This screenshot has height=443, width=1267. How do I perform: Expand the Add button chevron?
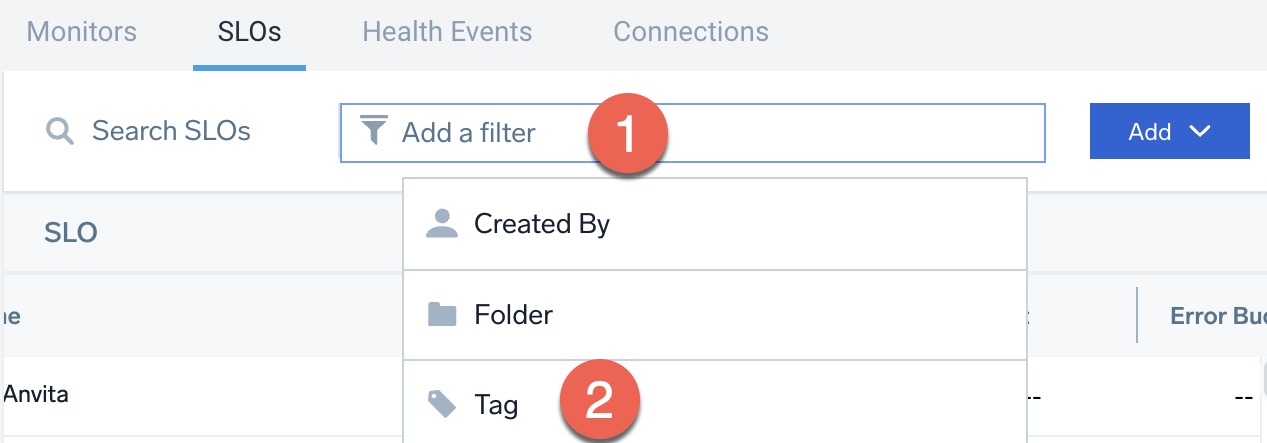(x=1201, y=131)
